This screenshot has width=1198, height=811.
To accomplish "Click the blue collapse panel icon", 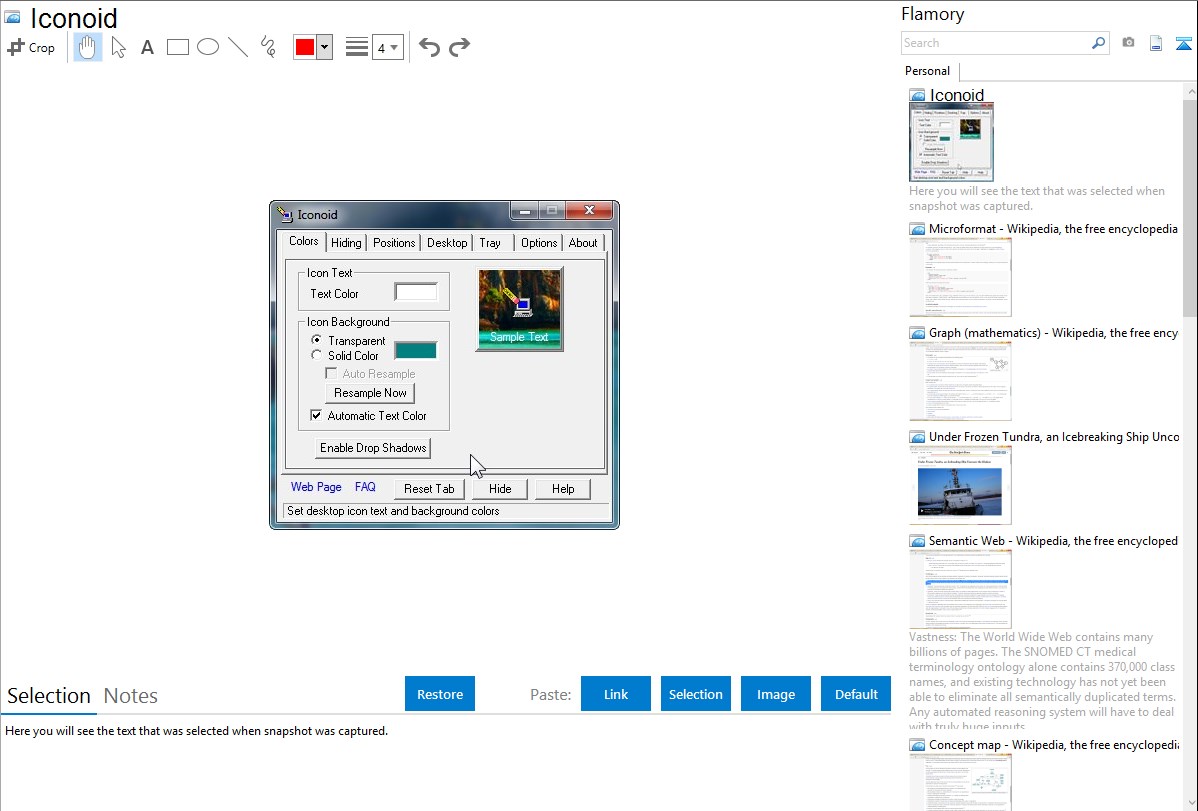I will pos(1183,43).
